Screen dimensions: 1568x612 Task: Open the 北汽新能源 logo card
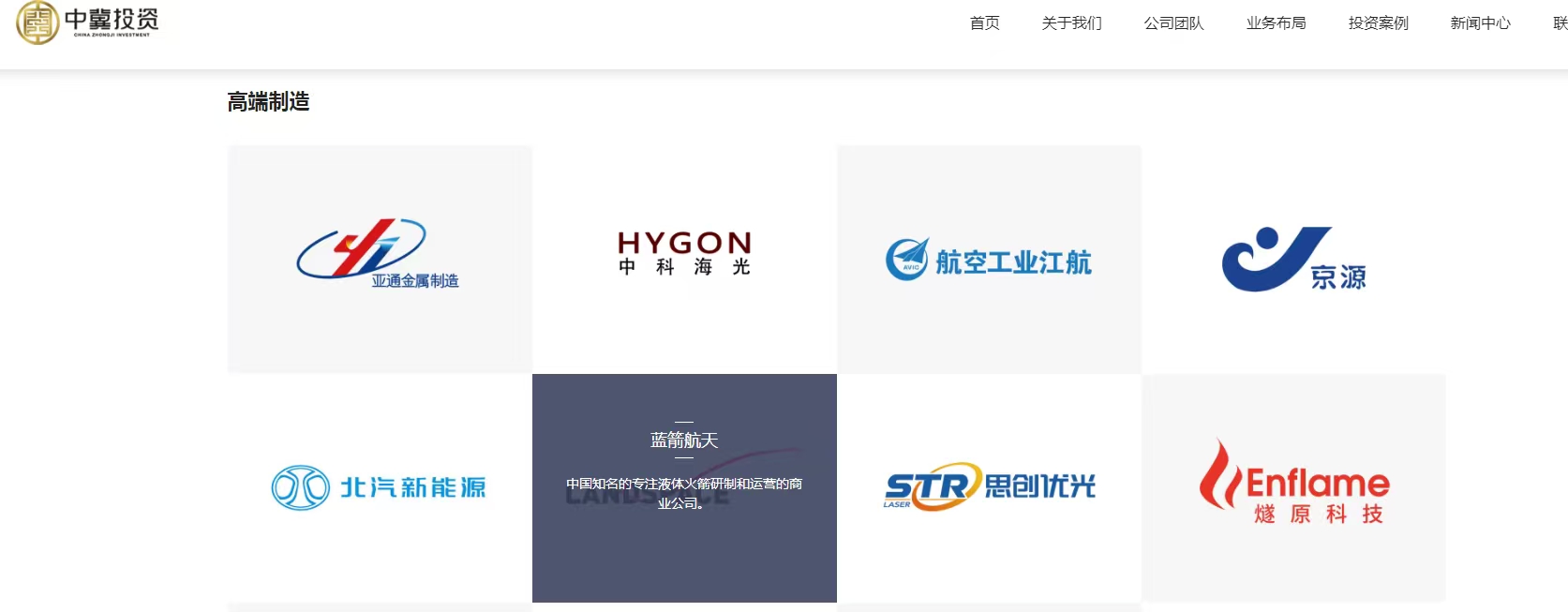(380, 487)
